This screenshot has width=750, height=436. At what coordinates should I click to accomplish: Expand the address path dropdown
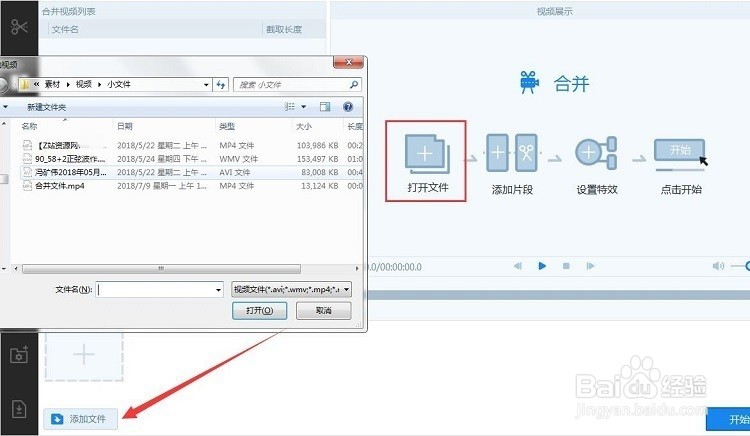(x=206, y=85)
